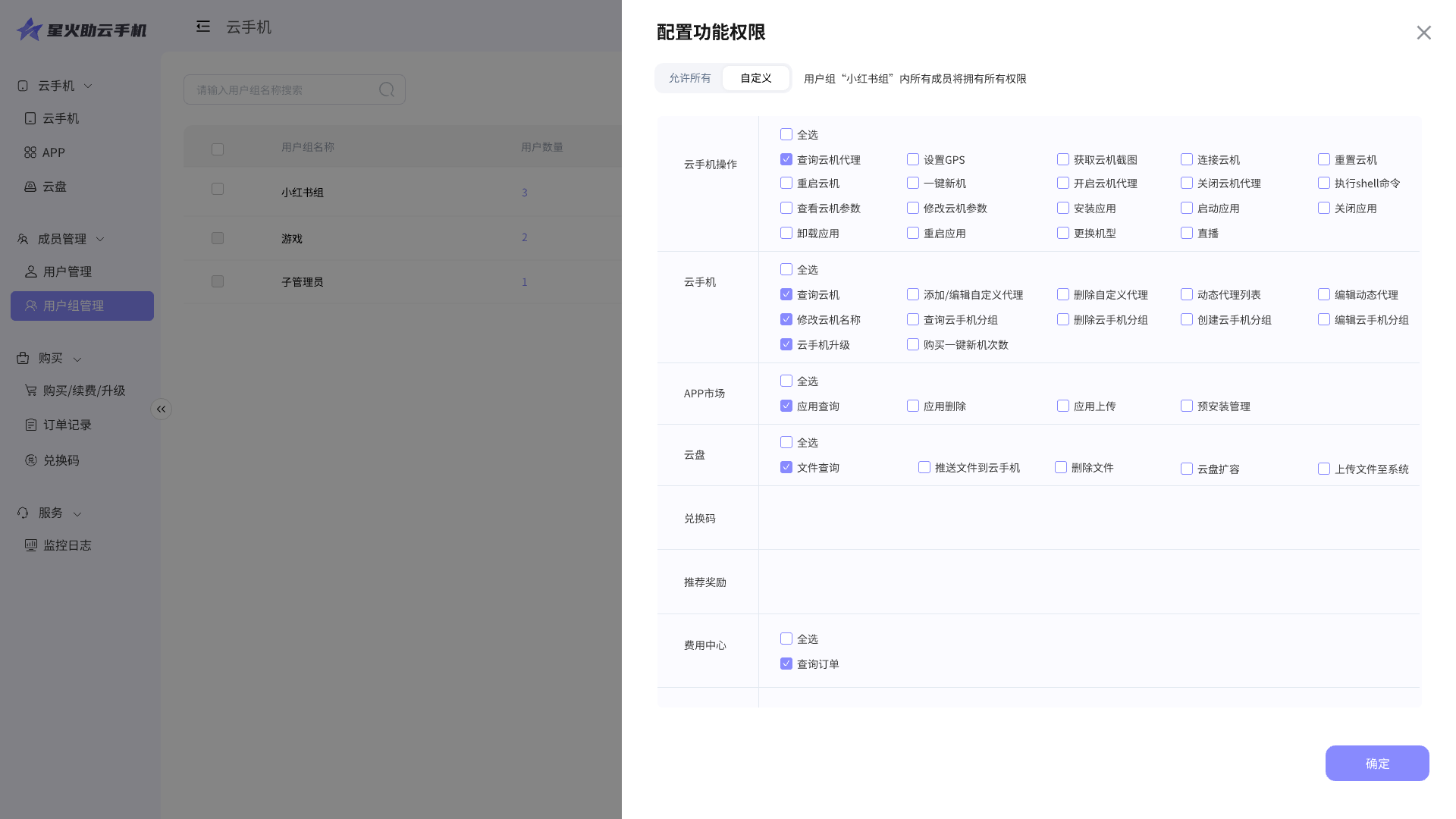Tick the 应用上传 checkbox
This screenshot has width=1456, height=819.
(x=1063, y=406)
